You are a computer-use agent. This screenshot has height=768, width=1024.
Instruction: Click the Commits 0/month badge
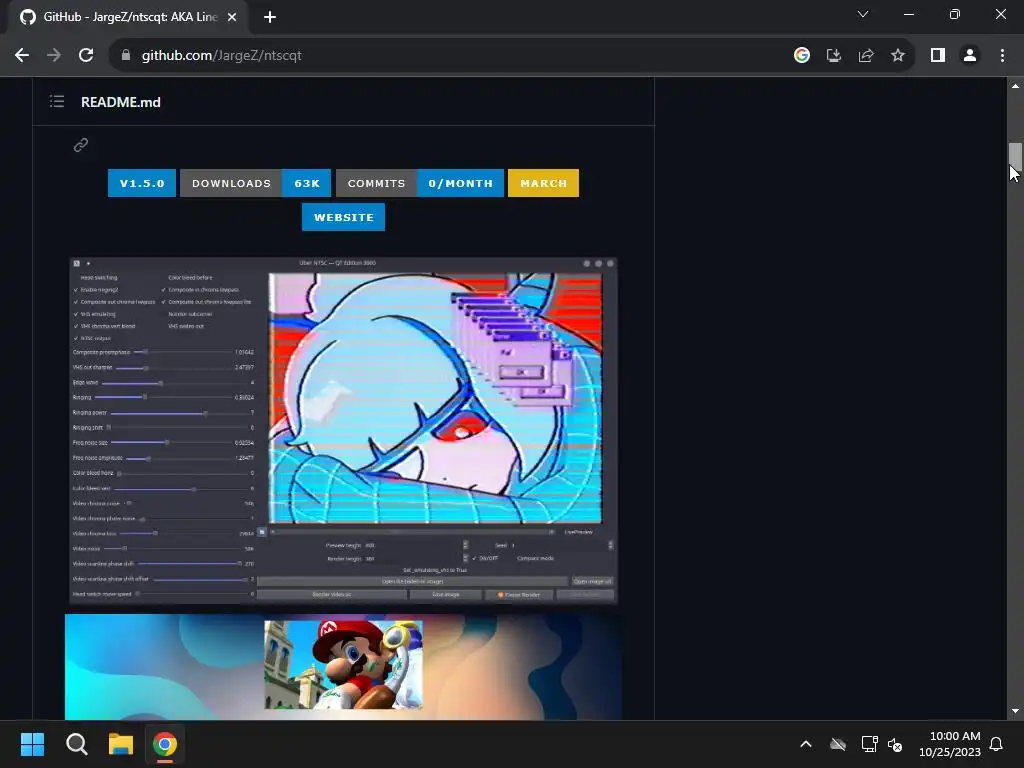point(420,184)
